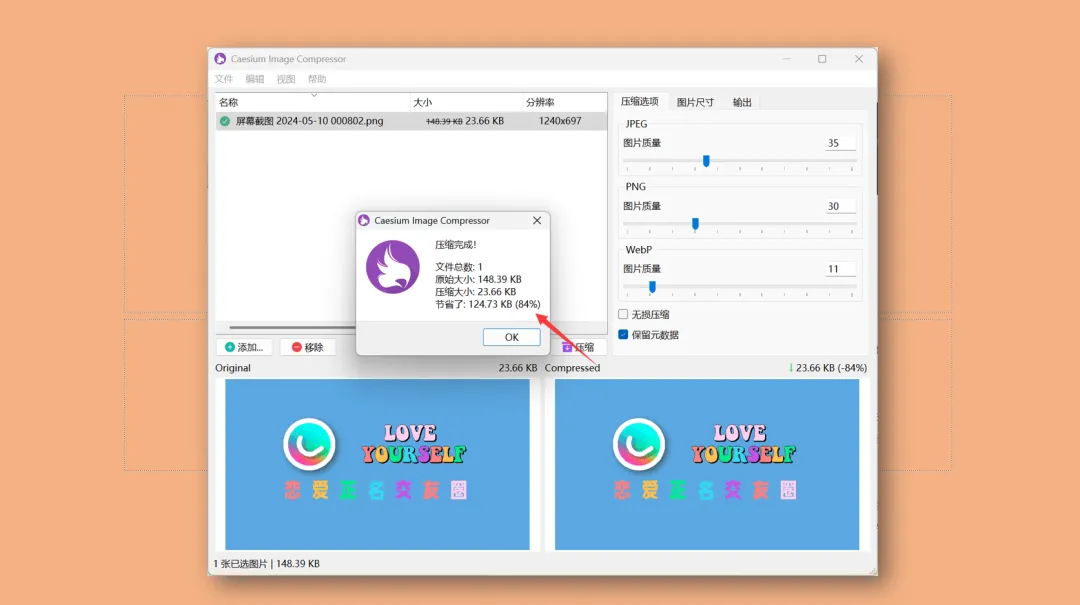Adjust the PNG quality slider handle

[695, 224]
